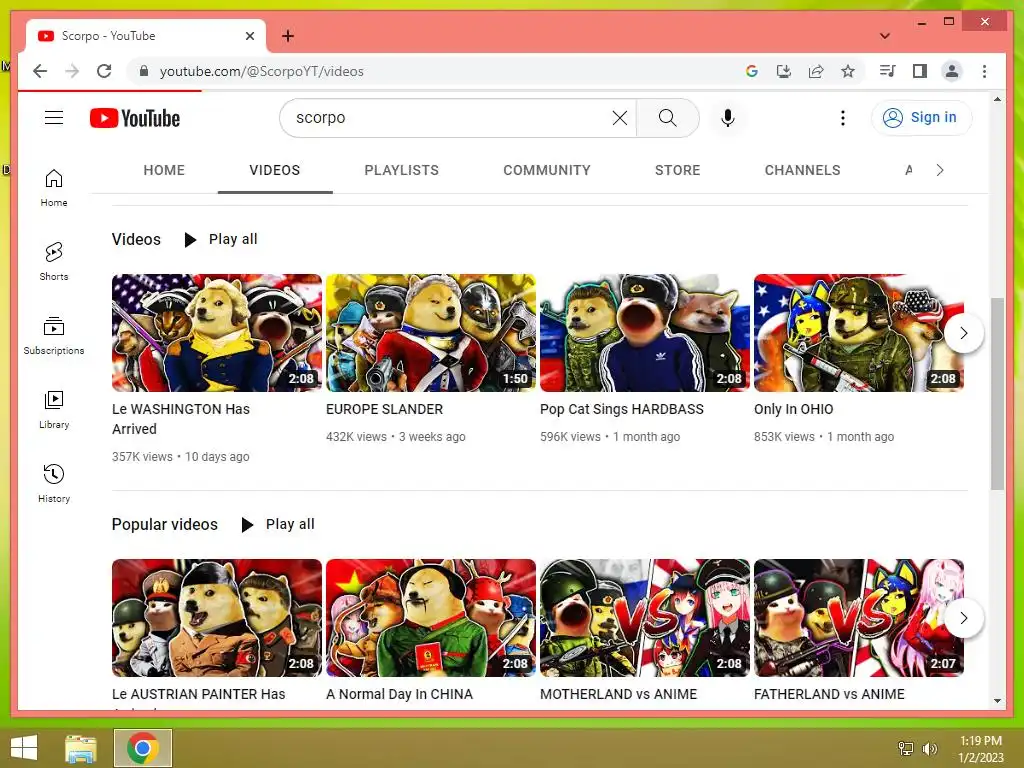Open Chrome profile avatar

pos(952,71)
